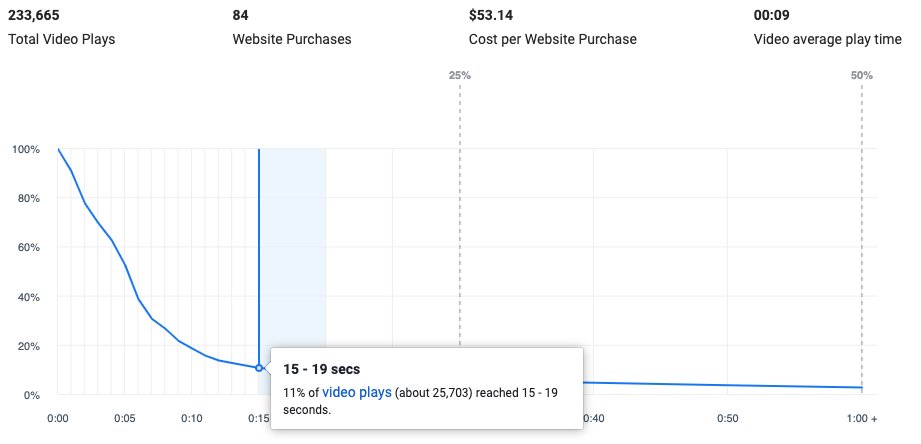Click the 84 purchases value
The height and width of the screenshot is (444, 921).
241,15
